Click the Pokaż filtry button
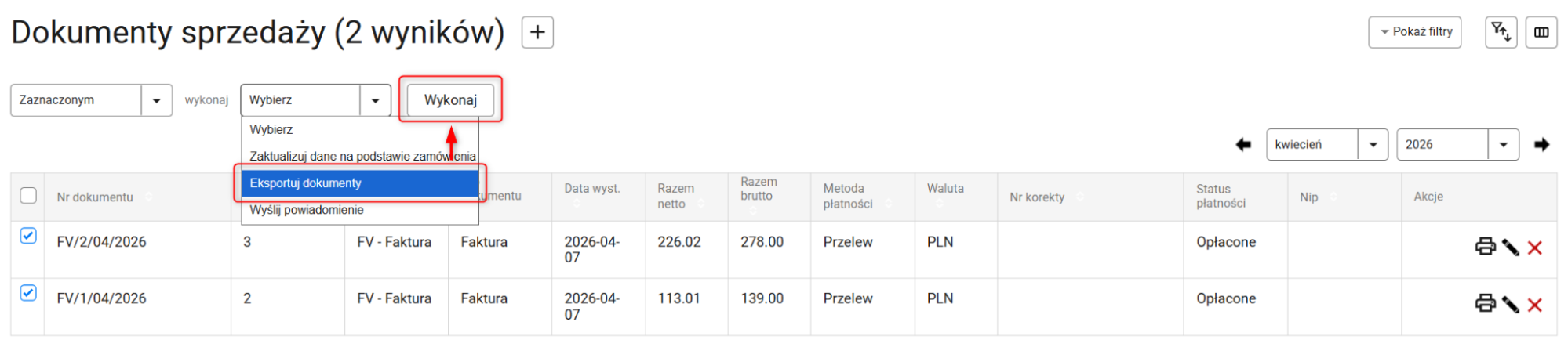This screenshot has width=1568, height=347. [1414, 32]
